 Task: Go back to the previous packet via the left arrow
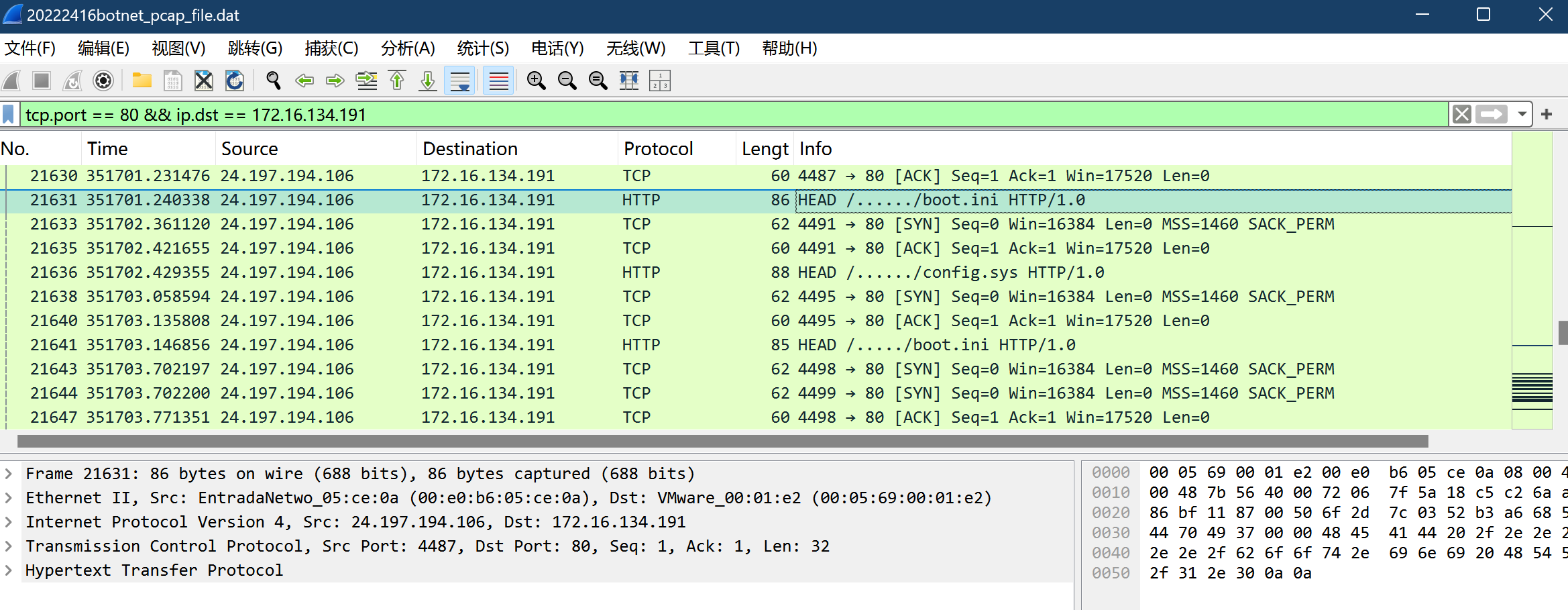tap(304, 81)
